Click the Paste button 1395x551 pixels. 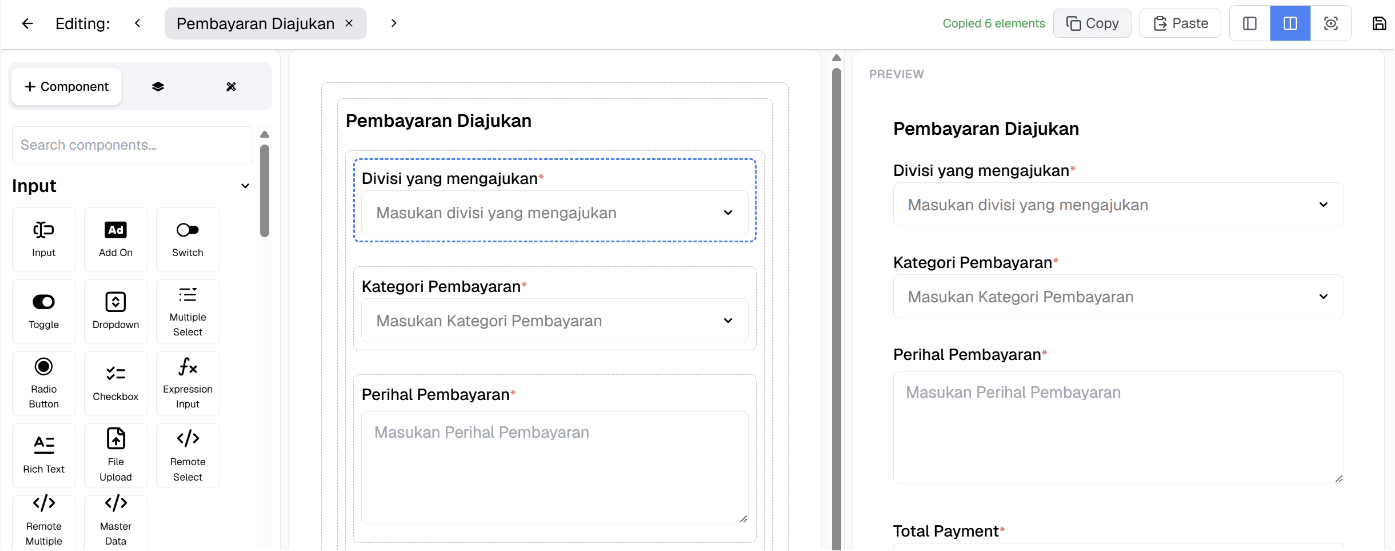[1180, 23]
